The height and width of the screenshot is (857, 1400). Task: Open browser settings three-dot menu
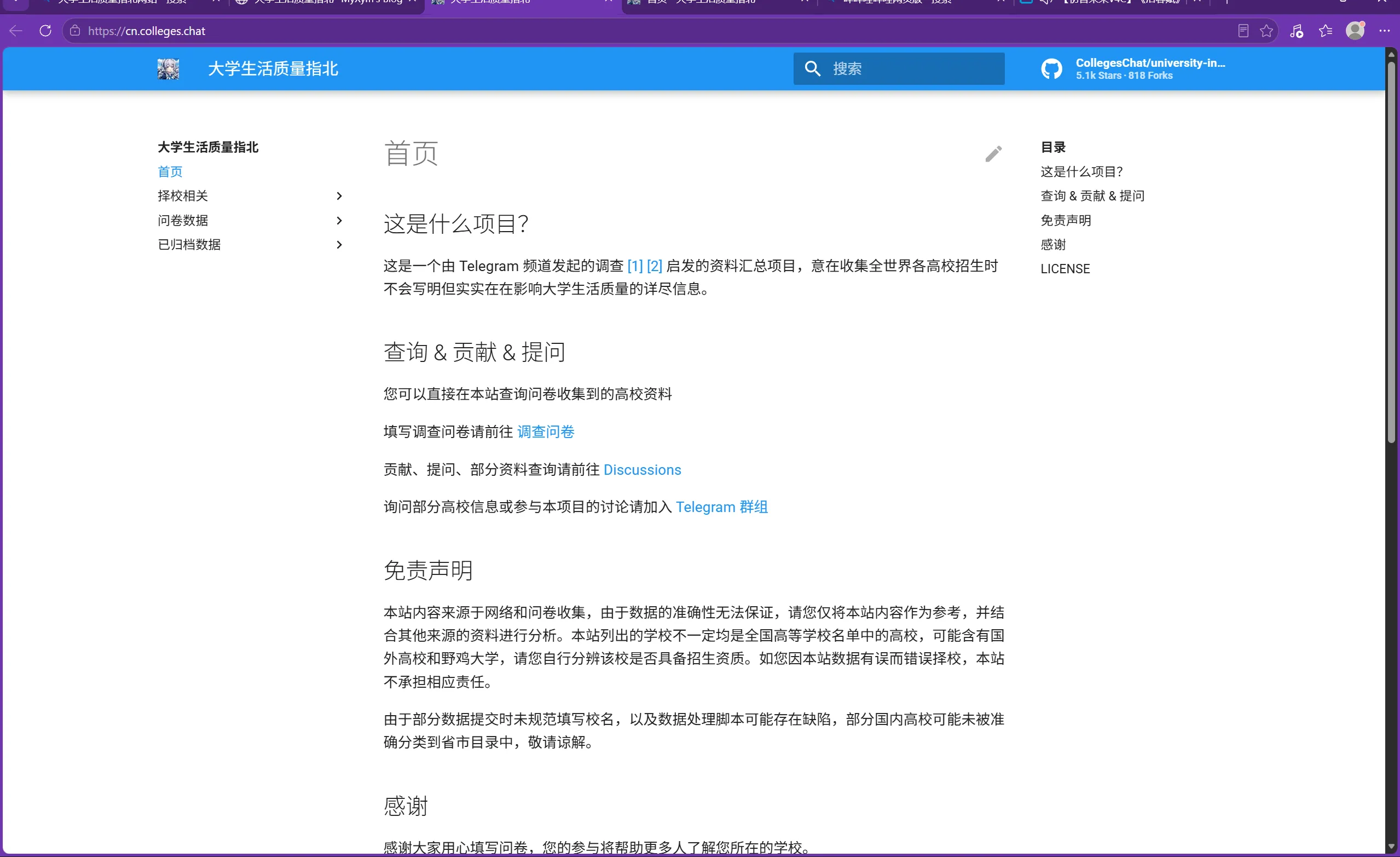[1385, 31]
